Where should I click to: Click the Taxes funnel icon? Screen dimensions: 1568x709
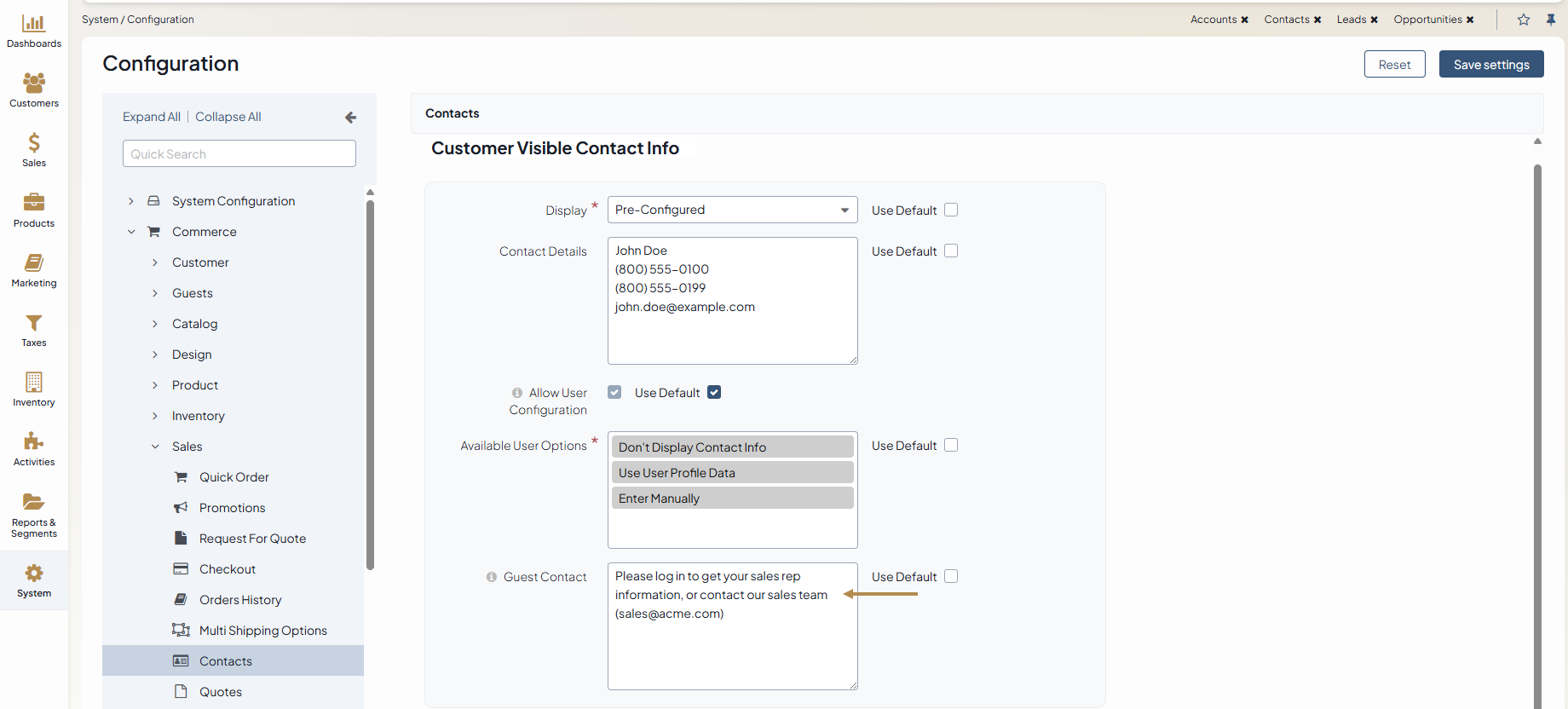click(x=34, y=323)
